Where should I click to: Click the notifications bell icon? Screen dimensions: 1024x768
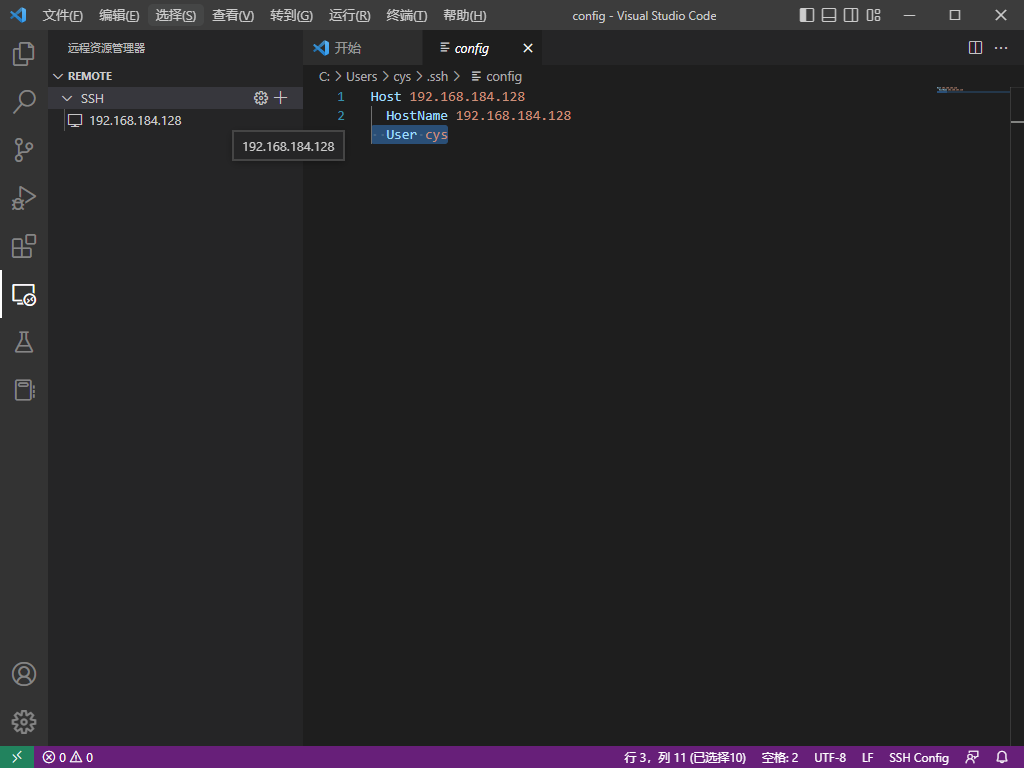coord(1002,757)
